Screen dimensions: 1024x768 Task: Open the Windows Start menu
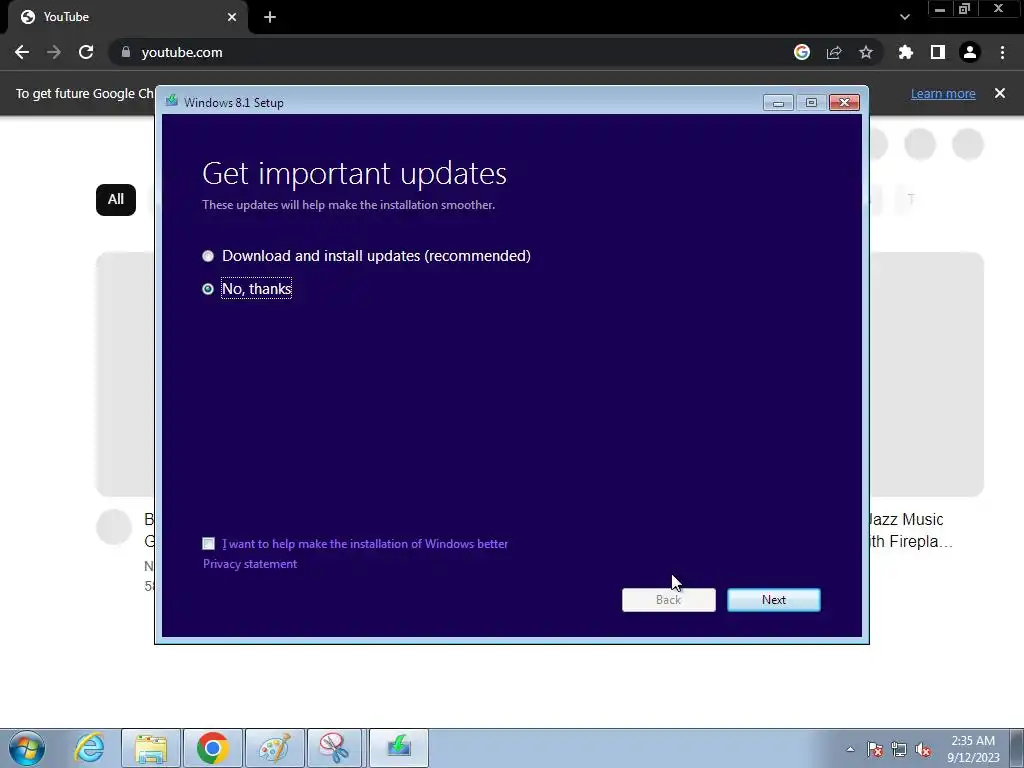[27, 748]
